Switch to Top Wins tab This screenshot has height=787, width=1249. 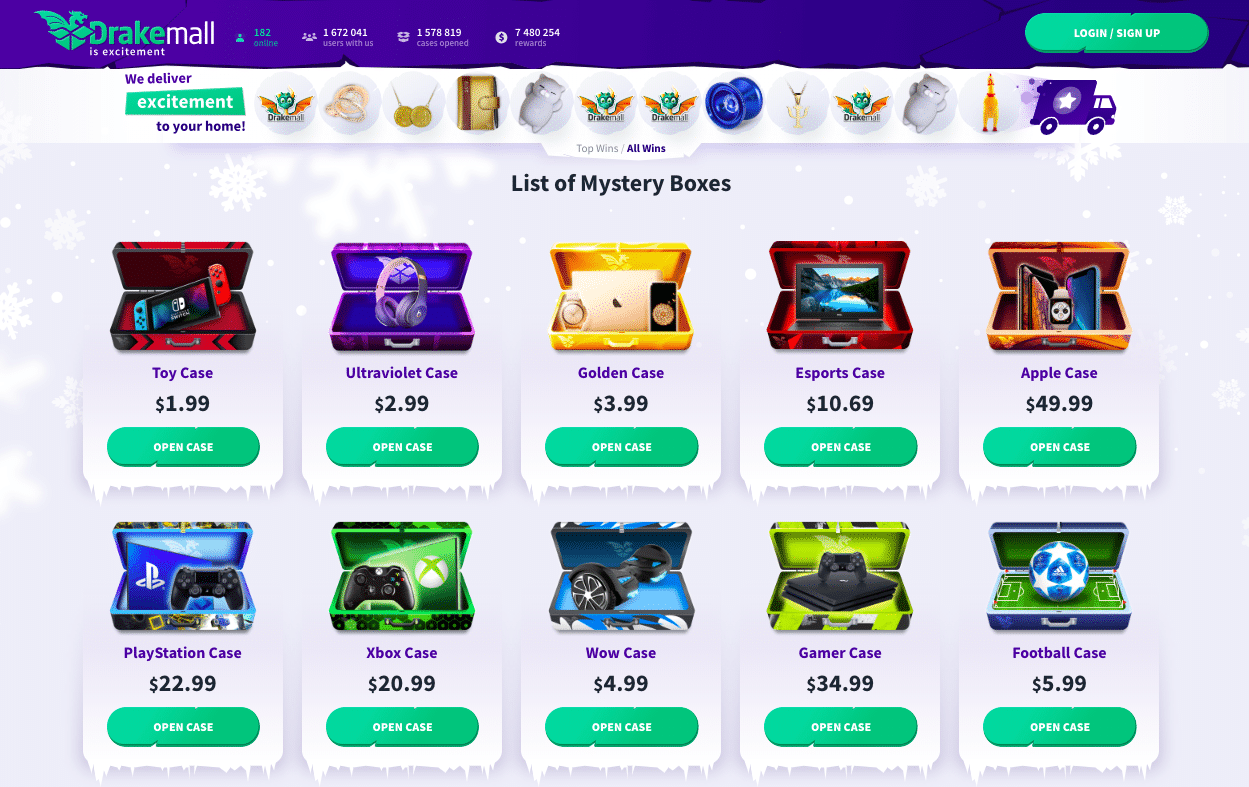(597, 149)
